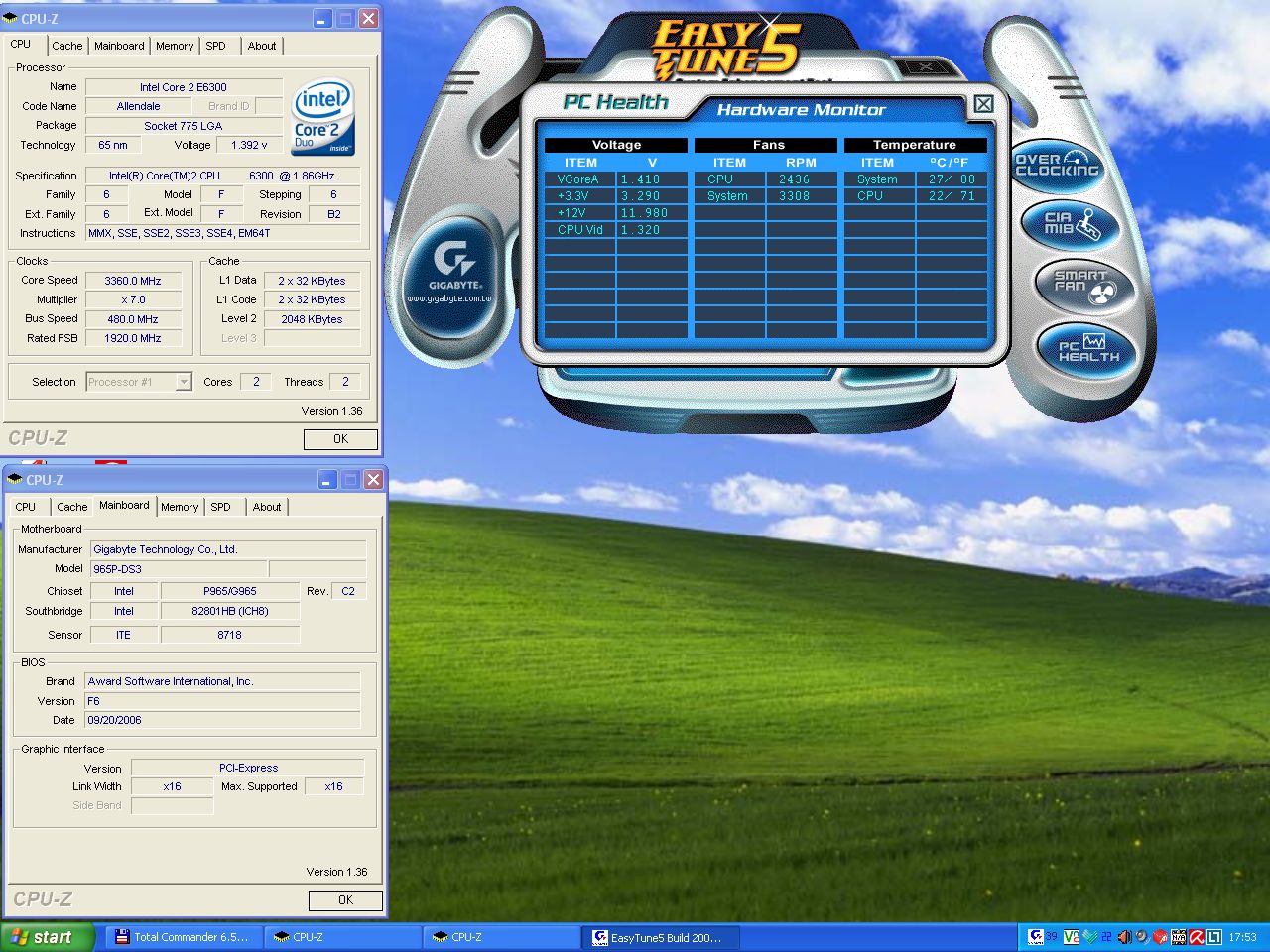The width and height of the screenshot is (1270, 952).
Task: Open Memory tab in lower CPU-Z window
Action: point(180,507)
